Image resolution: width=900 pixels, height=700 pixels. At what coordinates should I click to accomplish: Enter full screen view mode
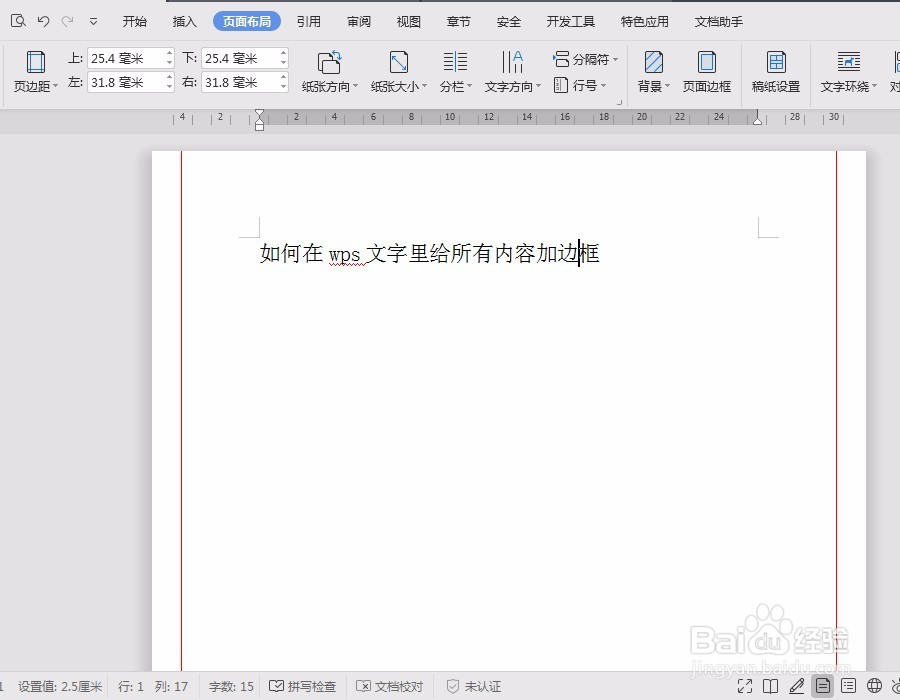[x=745, y=686]
